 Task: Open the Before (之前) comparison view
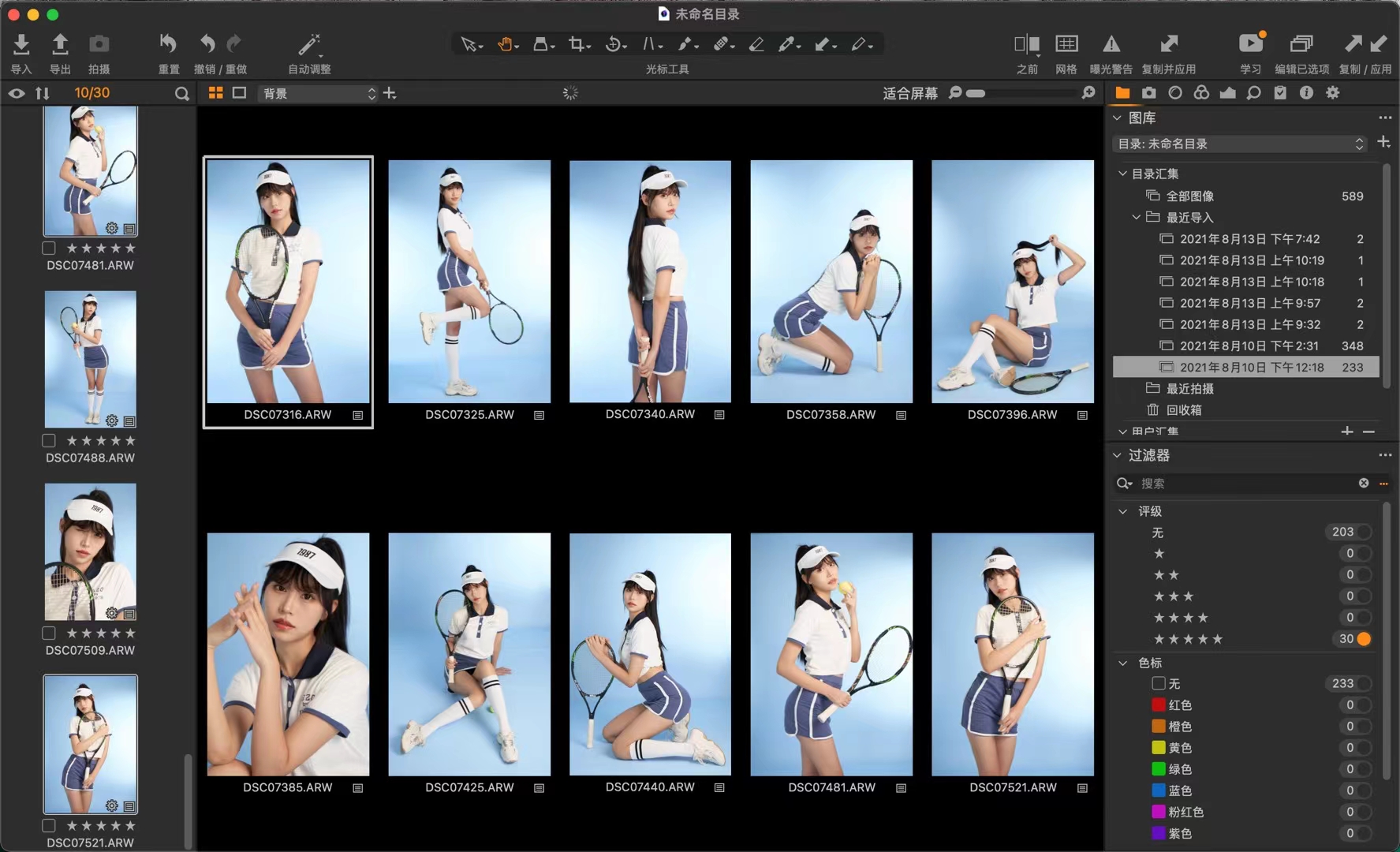click(x=1026, y=45)
